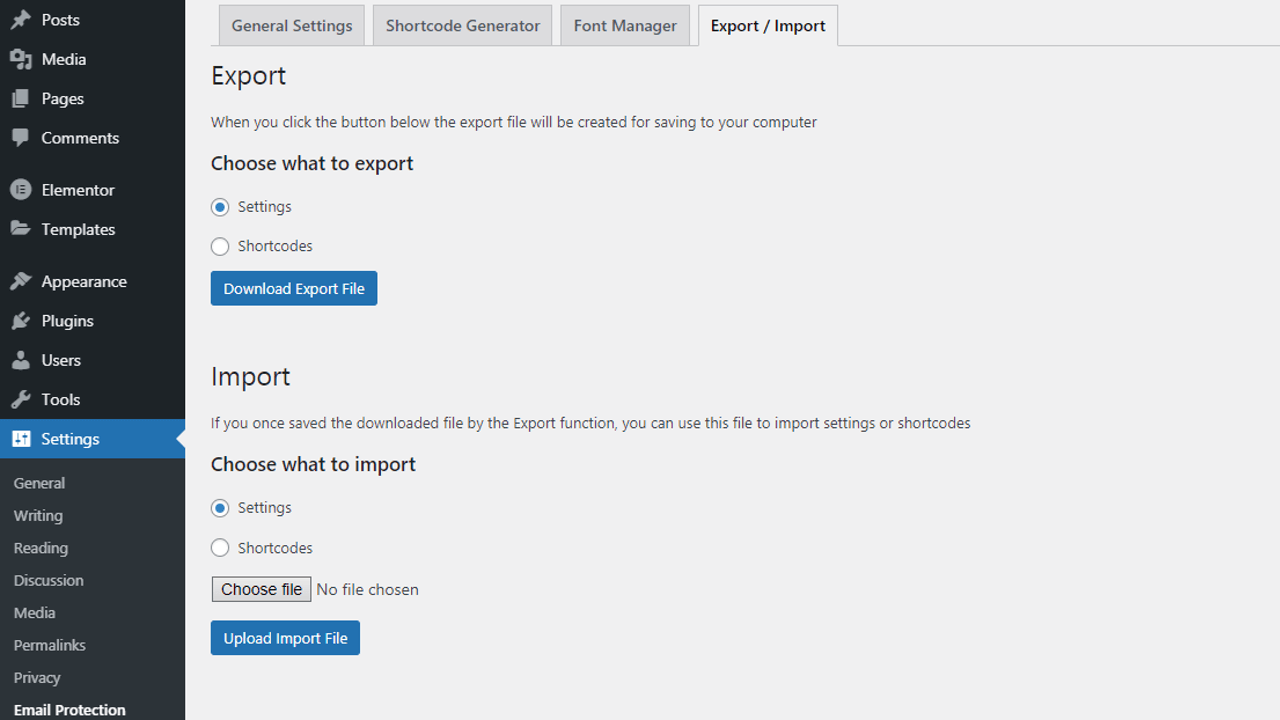Open the Elementor panel icon
1280x720 pixels.
[x=19, y=189]
